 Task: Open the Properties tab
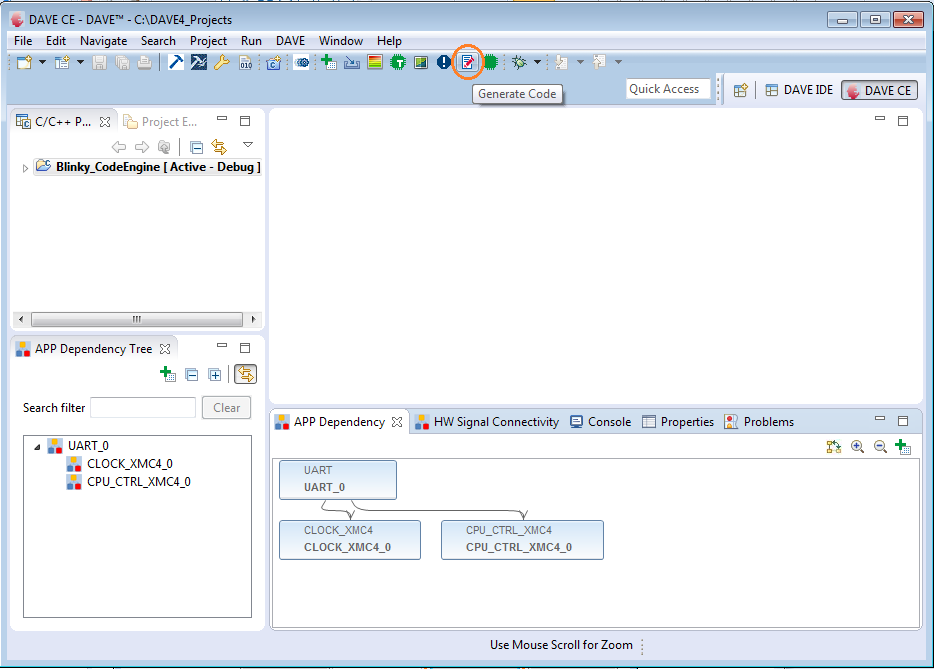(678, 422)
